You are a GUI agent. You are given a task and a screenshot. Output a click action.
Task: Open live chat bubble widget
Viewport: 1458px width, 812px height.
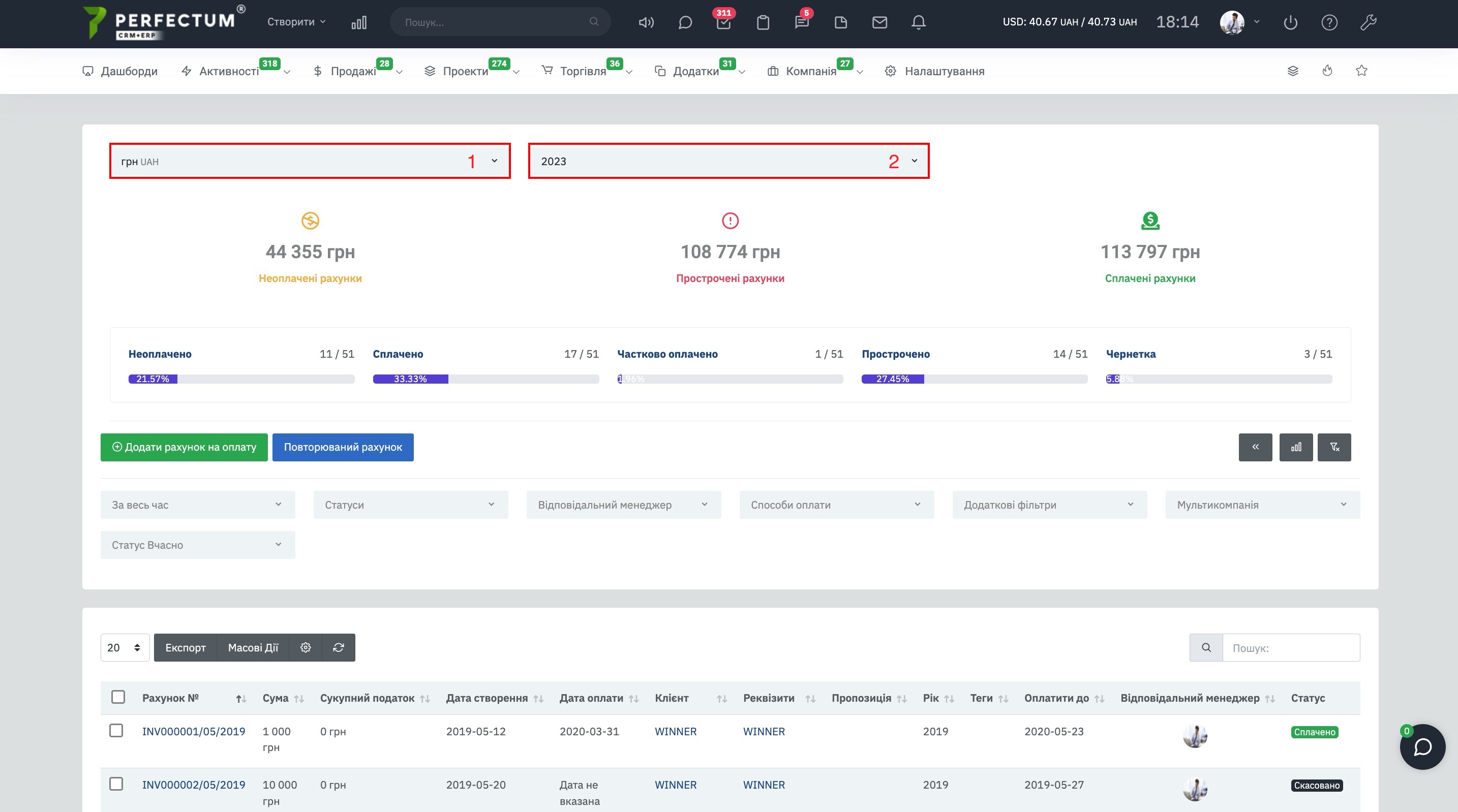click(1422, 747)
